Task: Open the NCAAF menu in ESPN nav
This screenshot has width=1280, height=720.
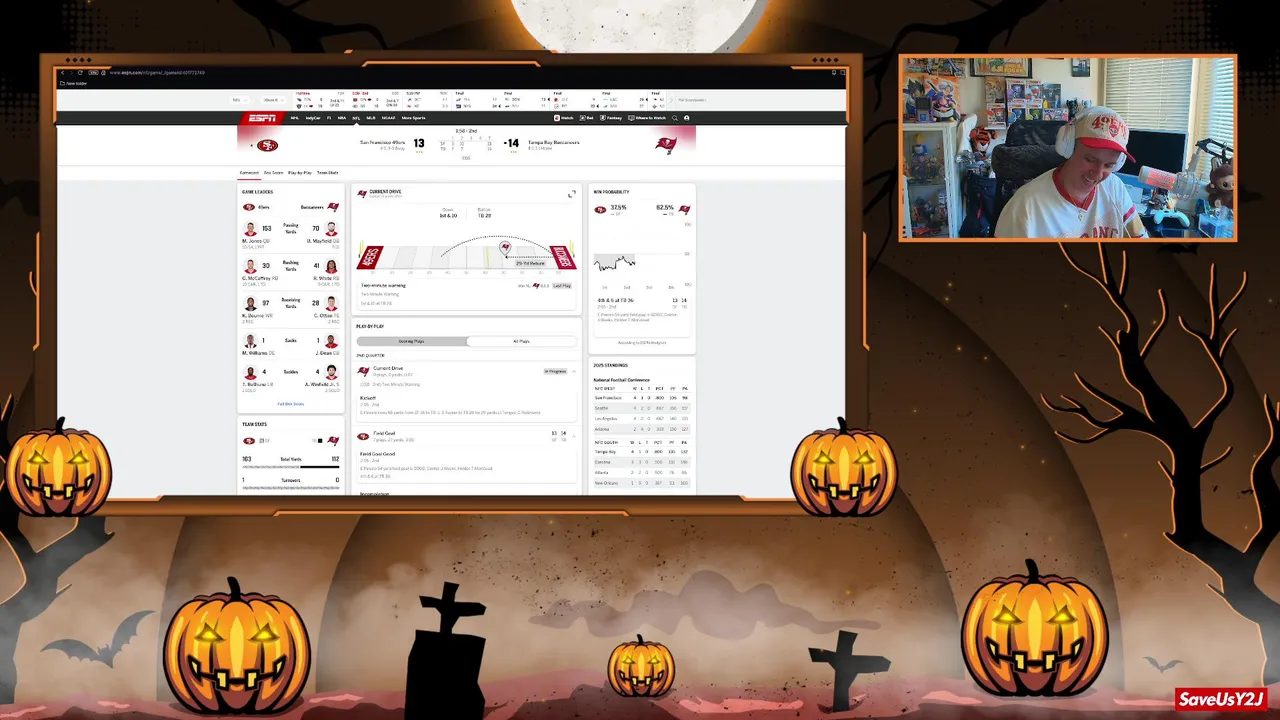Action: tap(389, 118)
